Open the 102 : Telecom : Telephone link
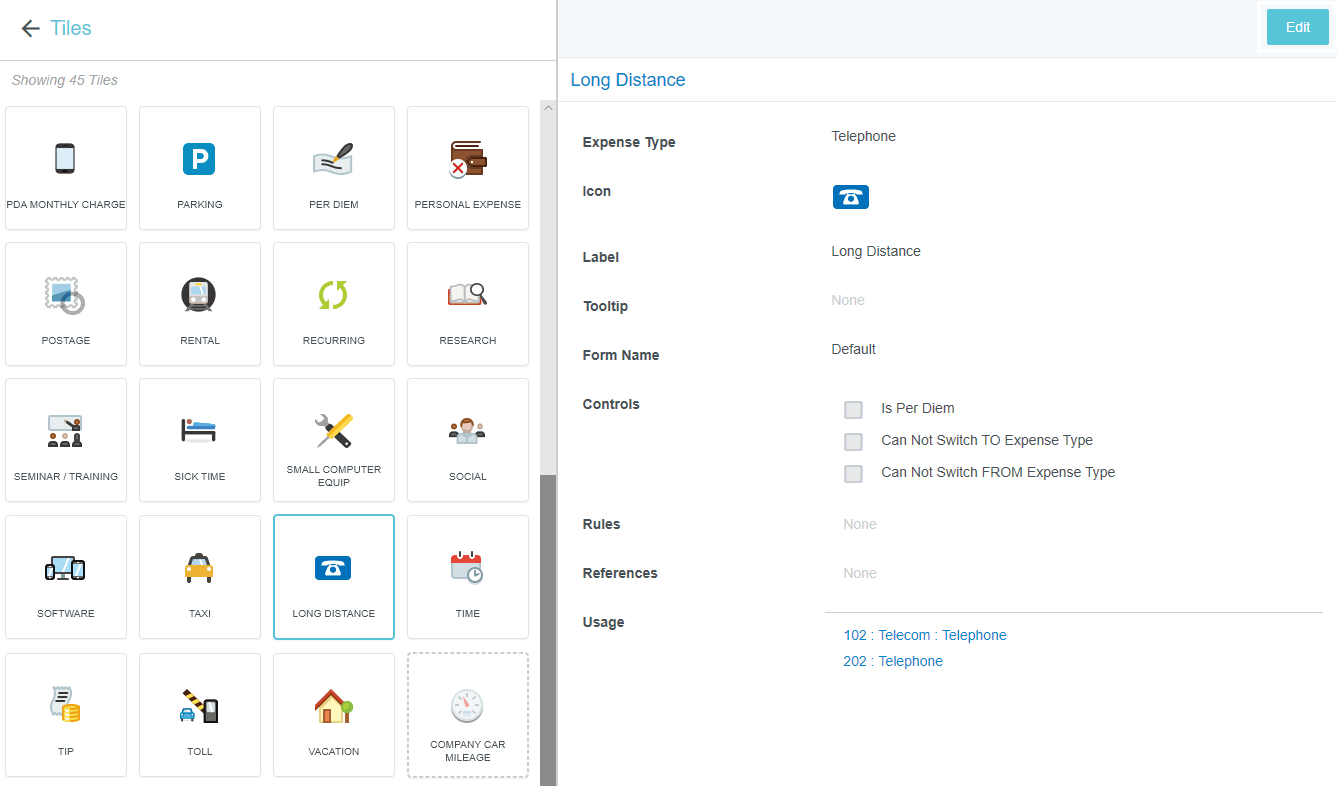Screen dimensions: 1337x786 (x=924, y=635)
